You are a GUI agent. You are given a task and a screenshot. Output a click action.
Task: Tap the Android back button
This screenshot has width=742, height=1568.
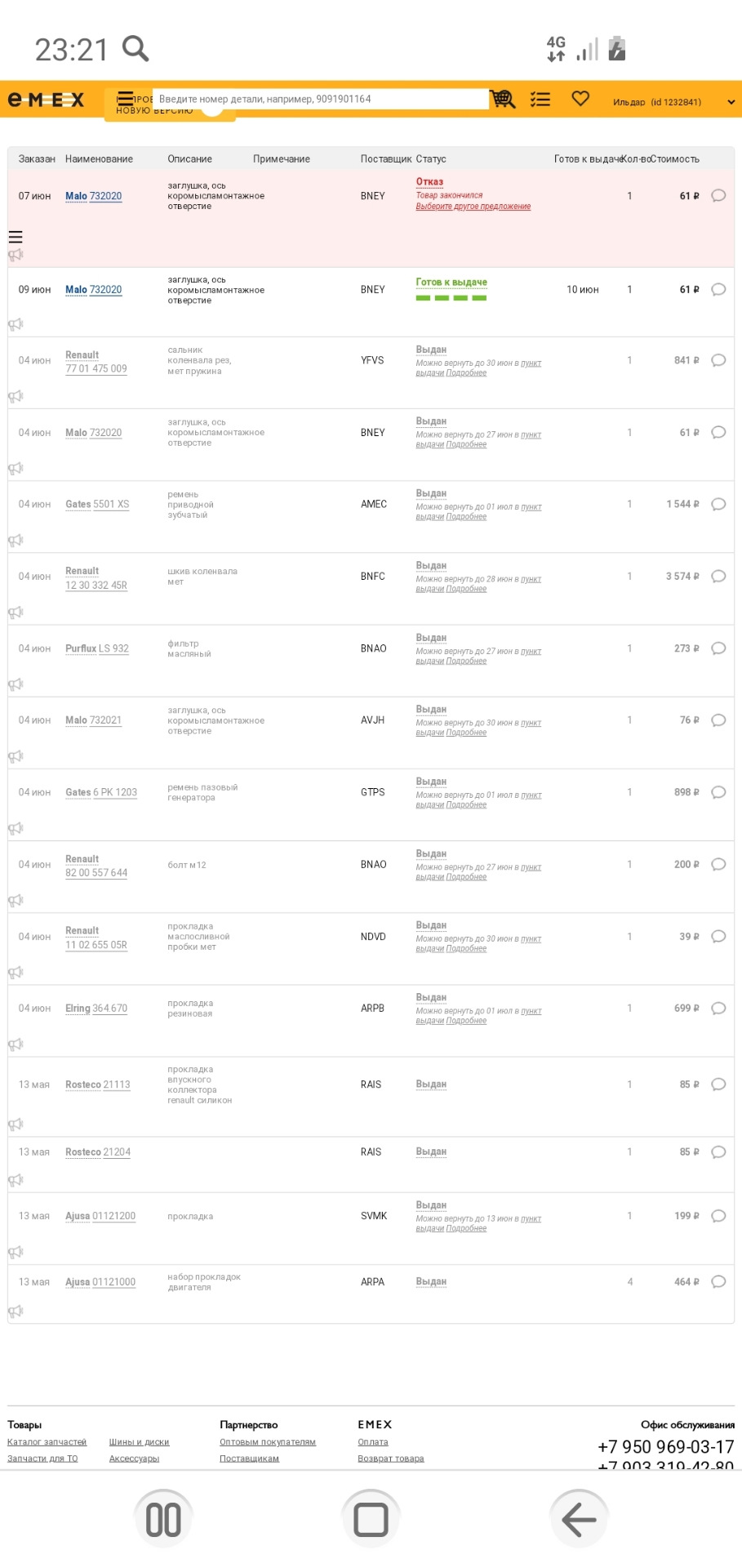pyautogui.click(x=579, y=1519)
